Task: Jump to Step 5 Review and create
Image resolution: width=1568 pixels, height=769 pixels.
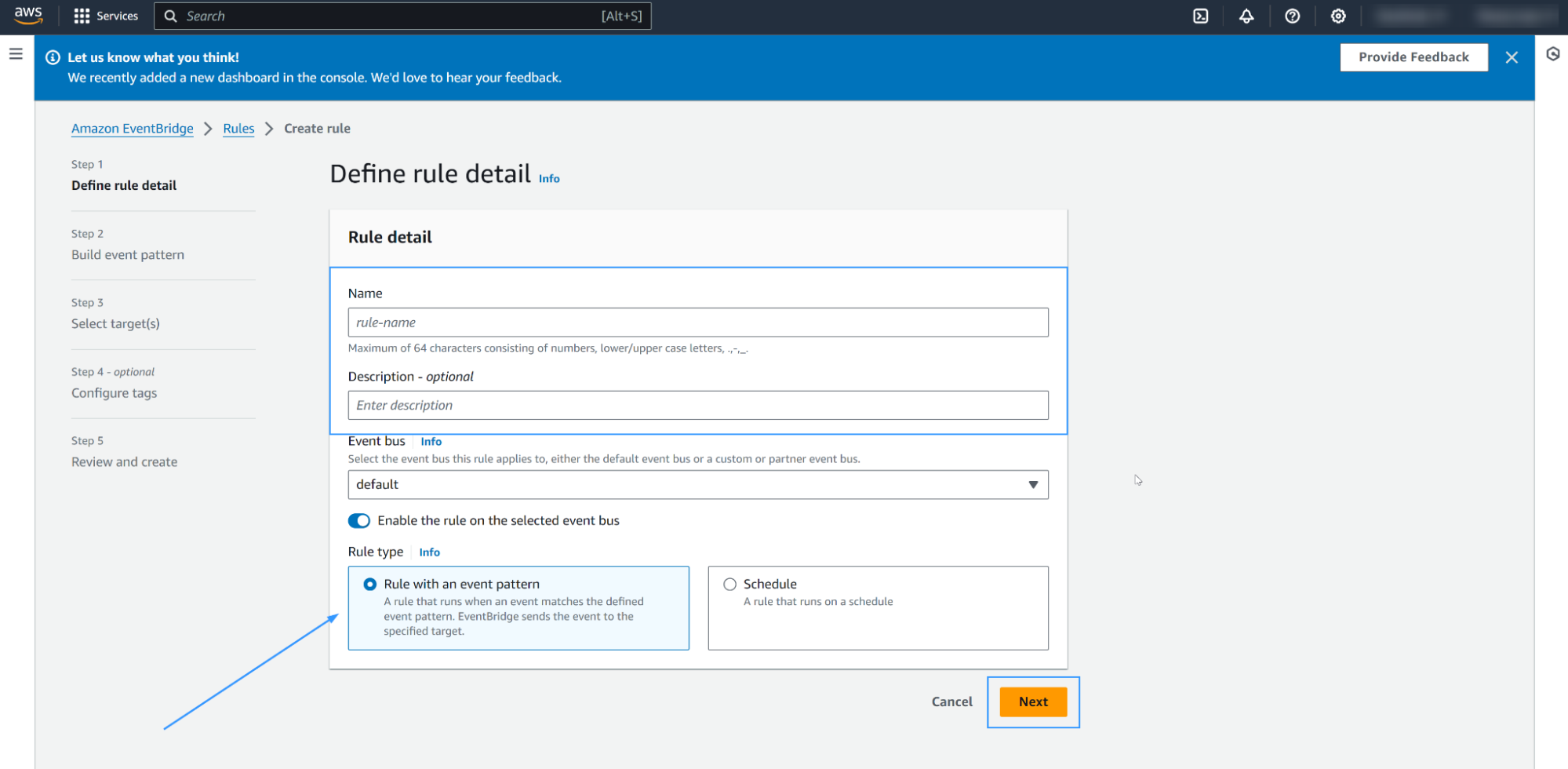Action: click(124, 461)
